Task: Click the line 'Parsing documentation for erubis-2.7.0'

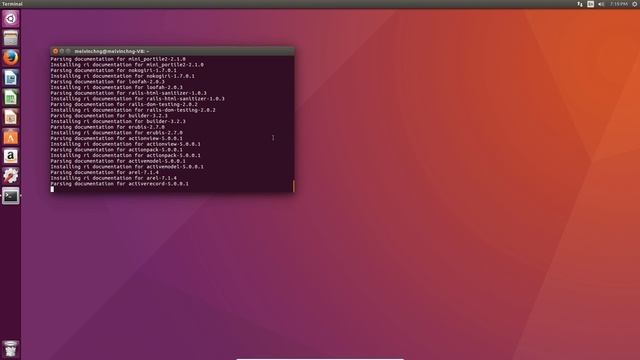Action: coord(108,127)
